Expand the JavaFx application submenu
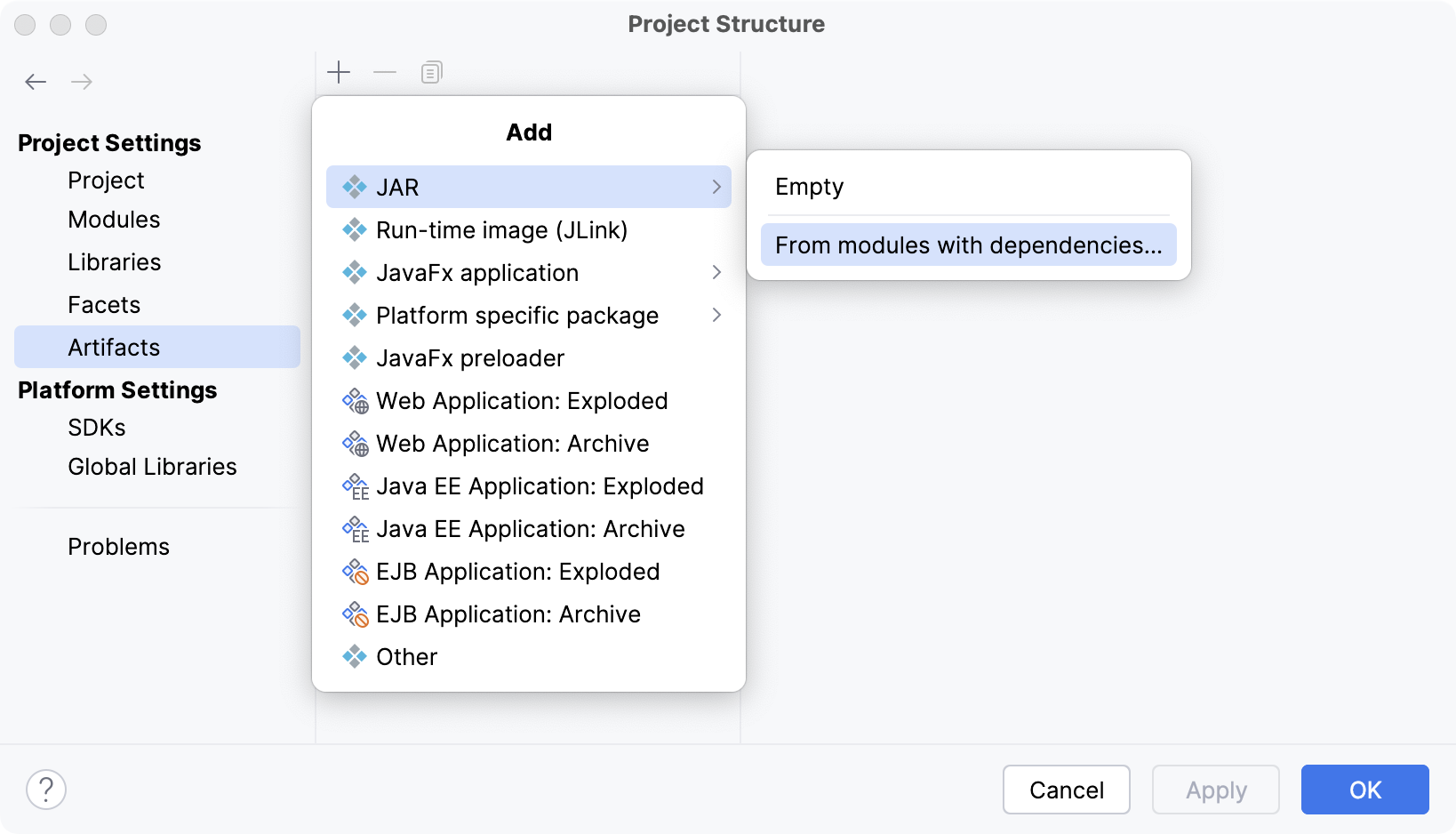The width and height of the screenshot is (1456, 834). coord(716,272)
